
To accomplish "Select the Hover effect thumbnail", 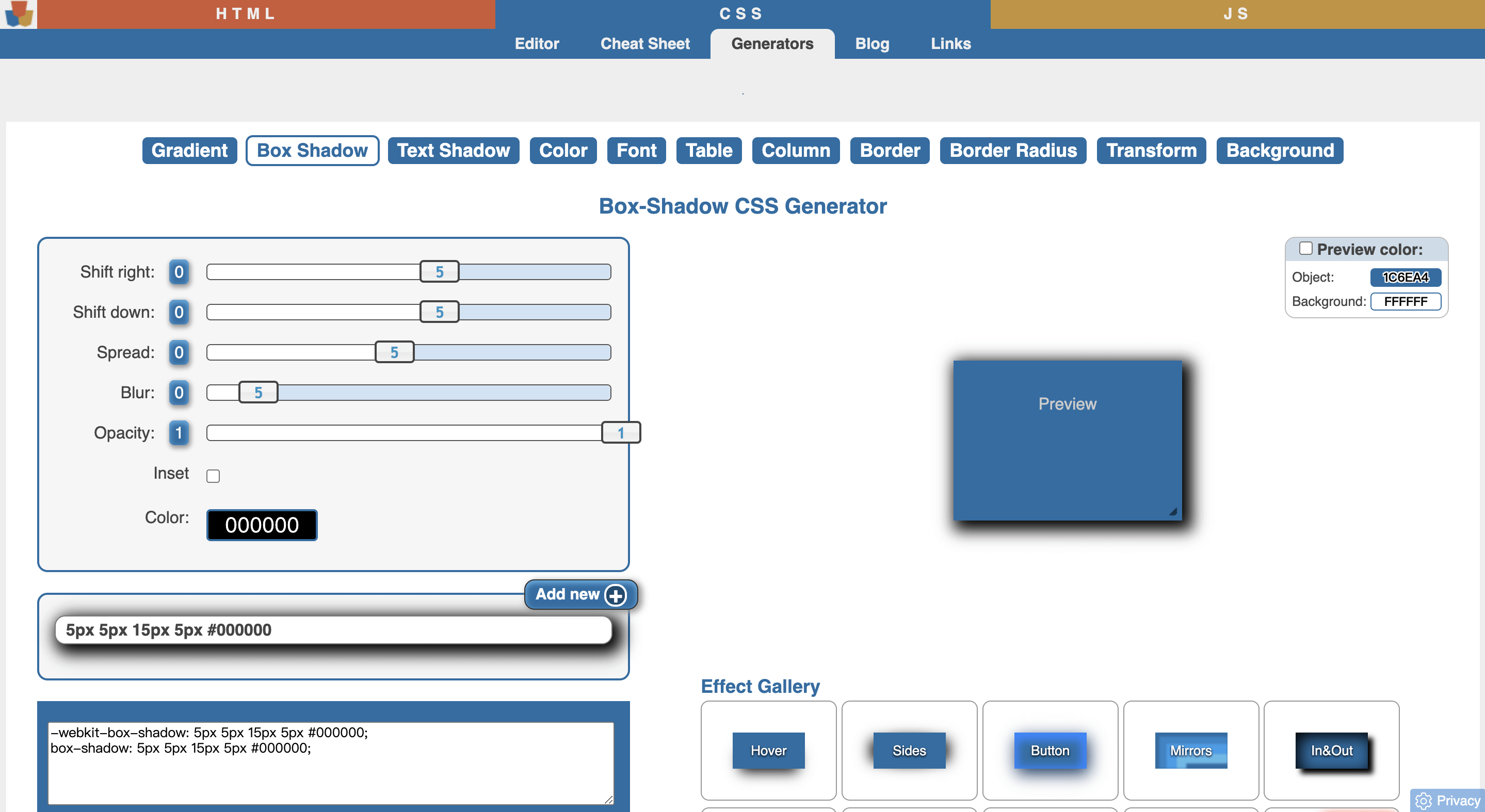I will [x=768, y=750].
